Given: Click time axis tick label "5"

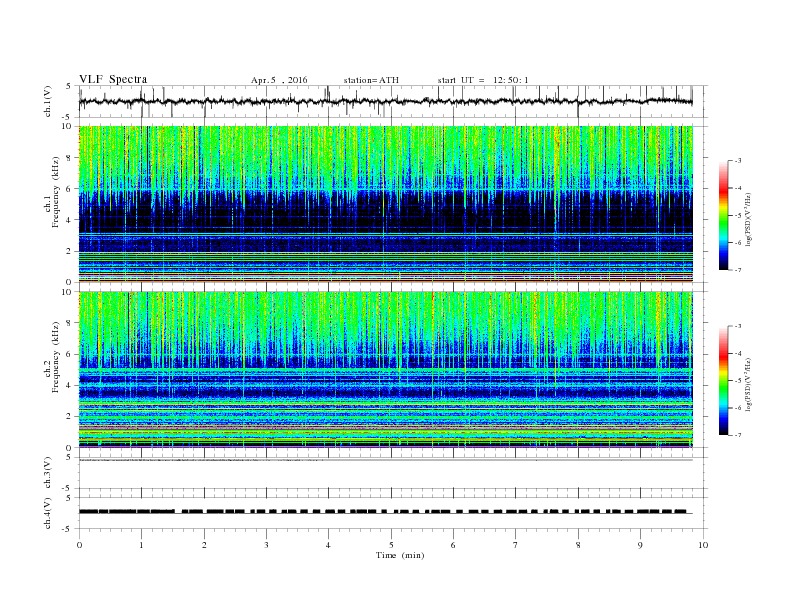Looking at the screenshot, I should 391,545.
